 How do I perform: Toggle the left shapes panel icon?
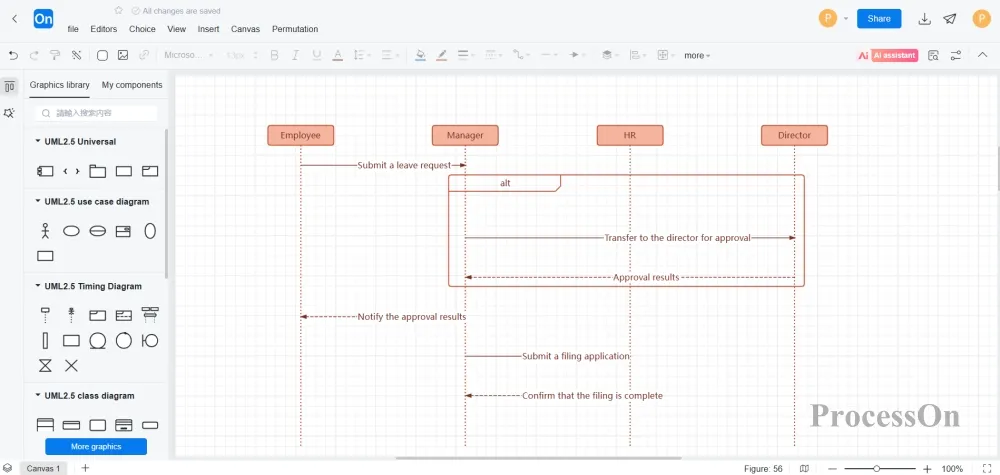[x=9, y=87]
